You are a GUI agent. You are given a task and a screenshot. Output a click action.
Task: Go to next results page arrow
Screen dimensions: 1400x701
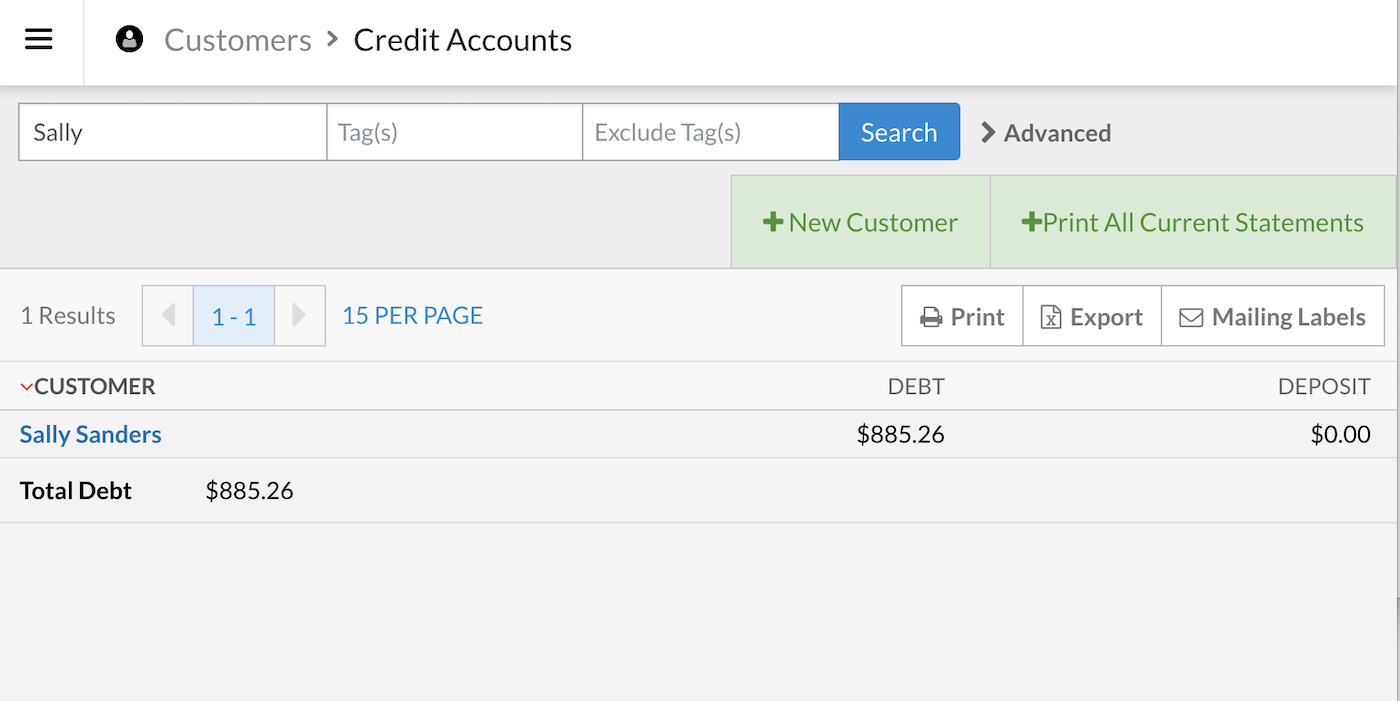[x=299, y=316]
